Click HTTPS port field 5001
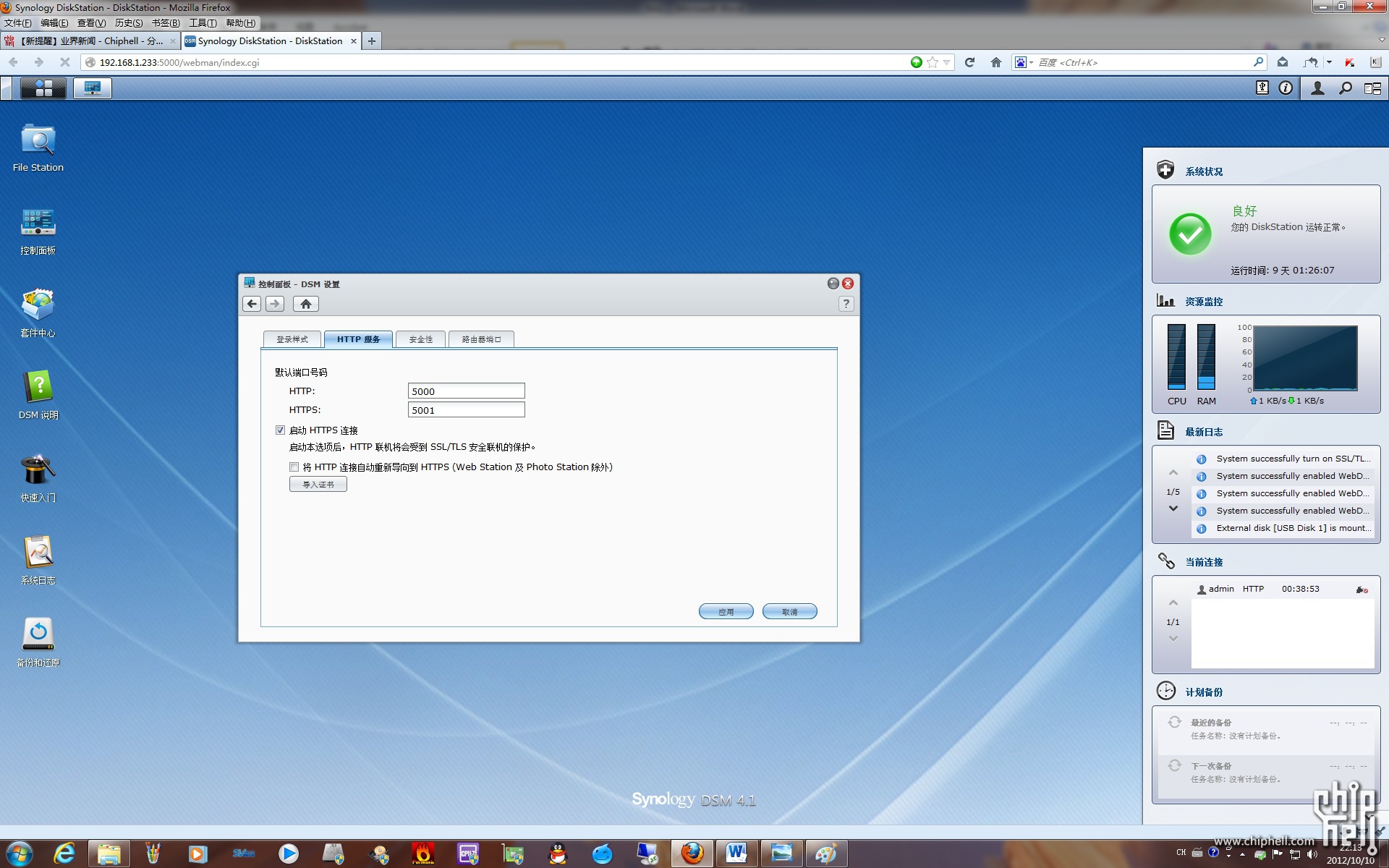Screen dimensions: 1389x868 (466, 410)
